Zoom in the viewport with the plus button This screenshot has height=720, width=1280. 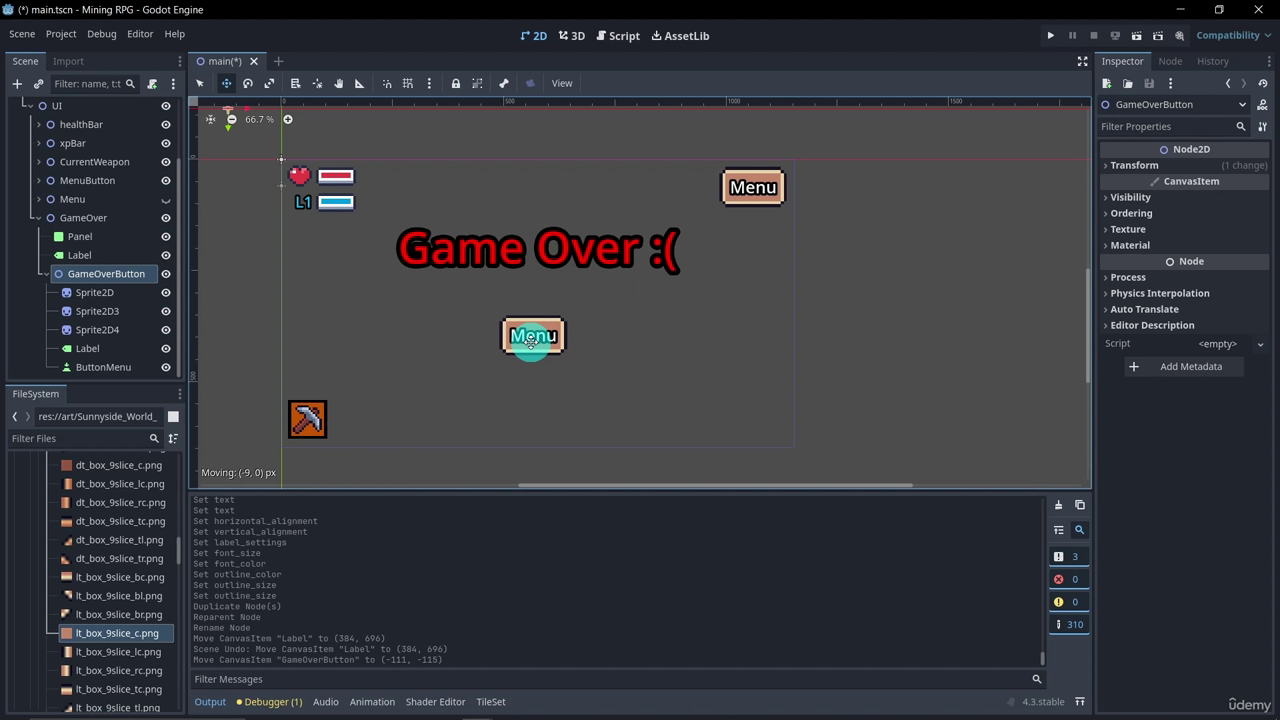coord(287,119)
